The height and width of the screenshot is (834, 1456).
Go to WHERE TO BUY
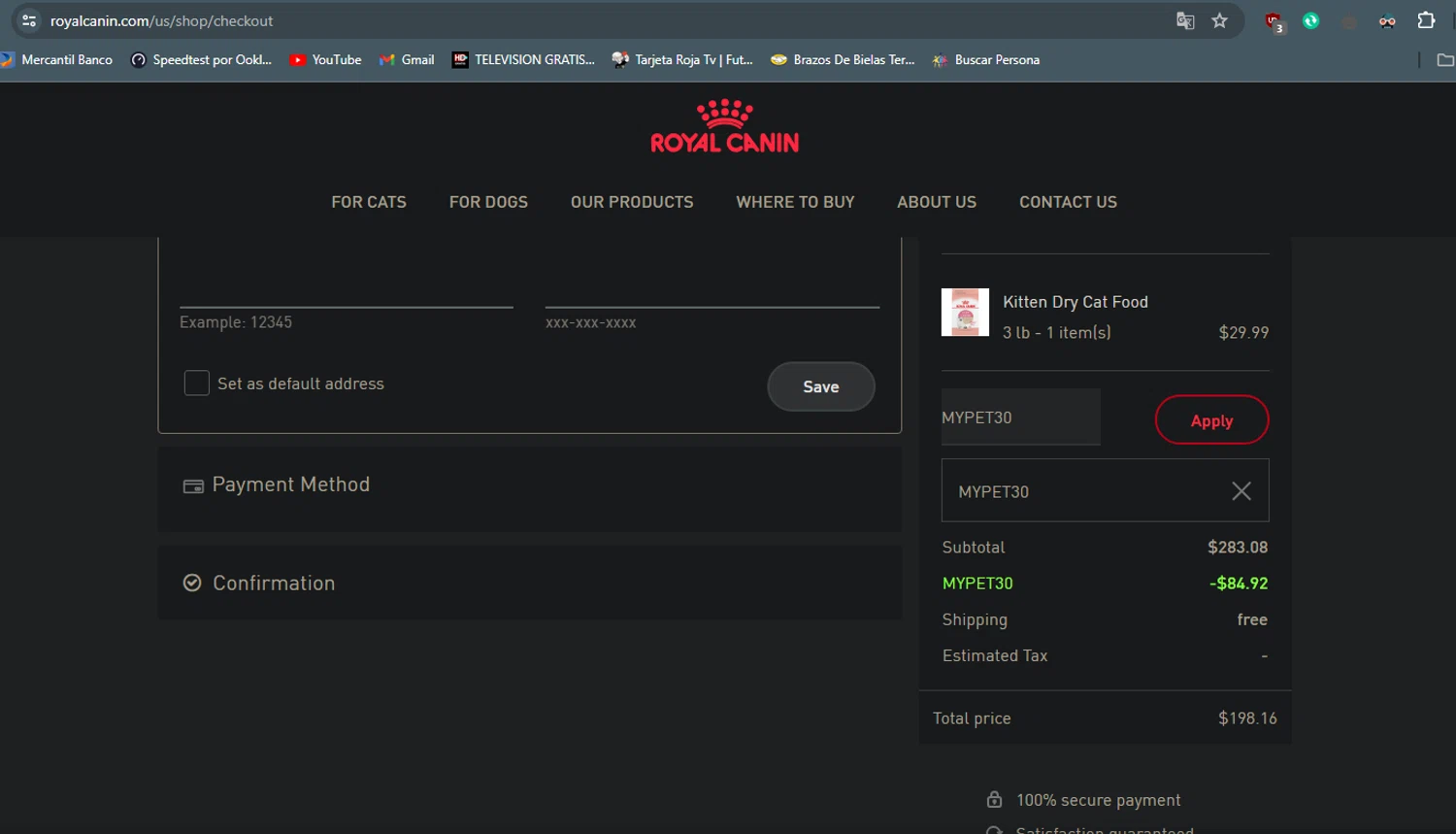pyautogui.click(x=795, y=202)
